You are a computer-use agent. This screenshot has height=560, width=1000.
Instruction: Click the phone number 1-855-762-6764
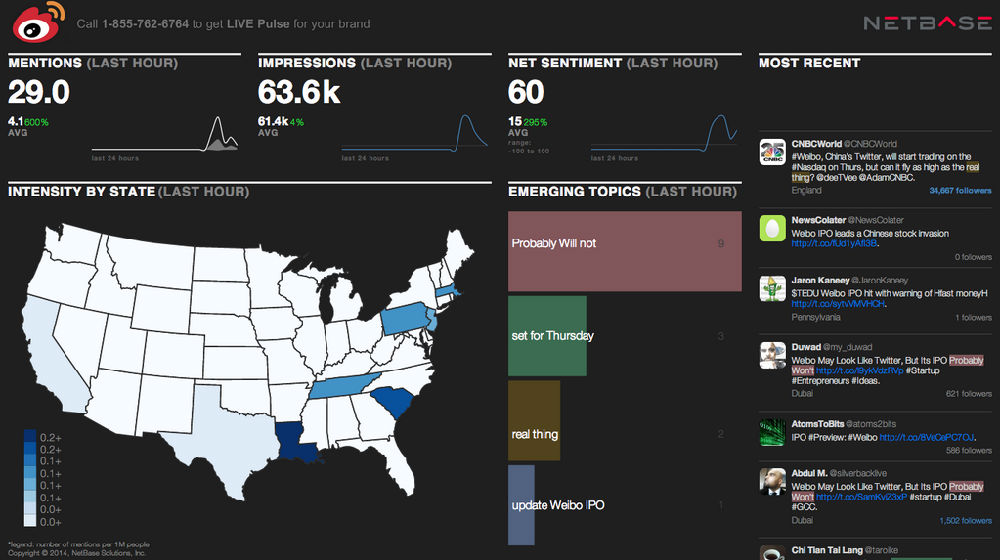pos(146,24)
